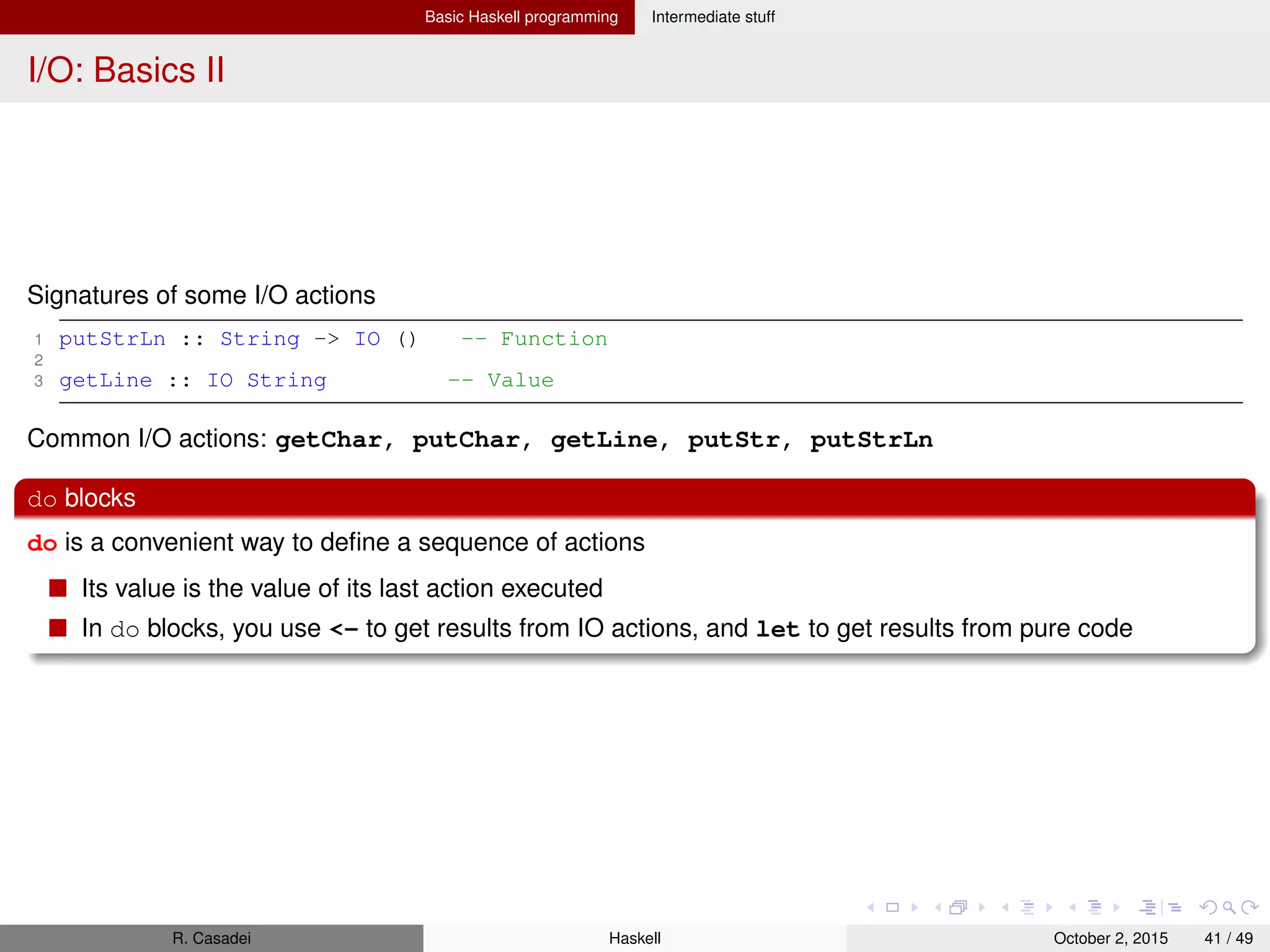
Task: Click the -- Function comment
Action: click(x=535, y=339)
